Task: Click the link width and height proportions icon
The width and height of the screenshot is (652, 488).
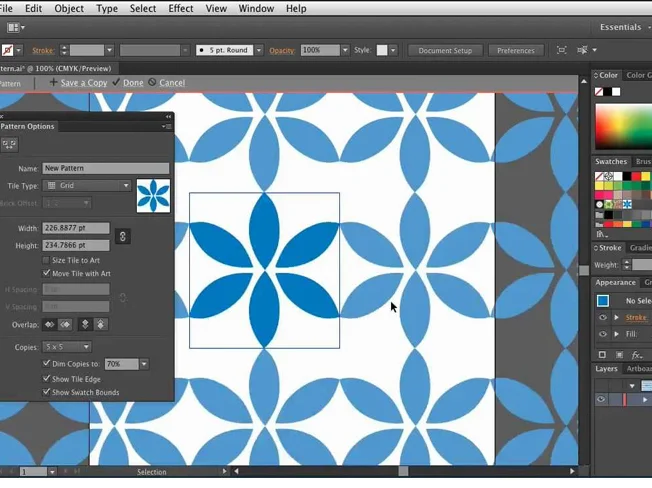Action: [122, 236]
